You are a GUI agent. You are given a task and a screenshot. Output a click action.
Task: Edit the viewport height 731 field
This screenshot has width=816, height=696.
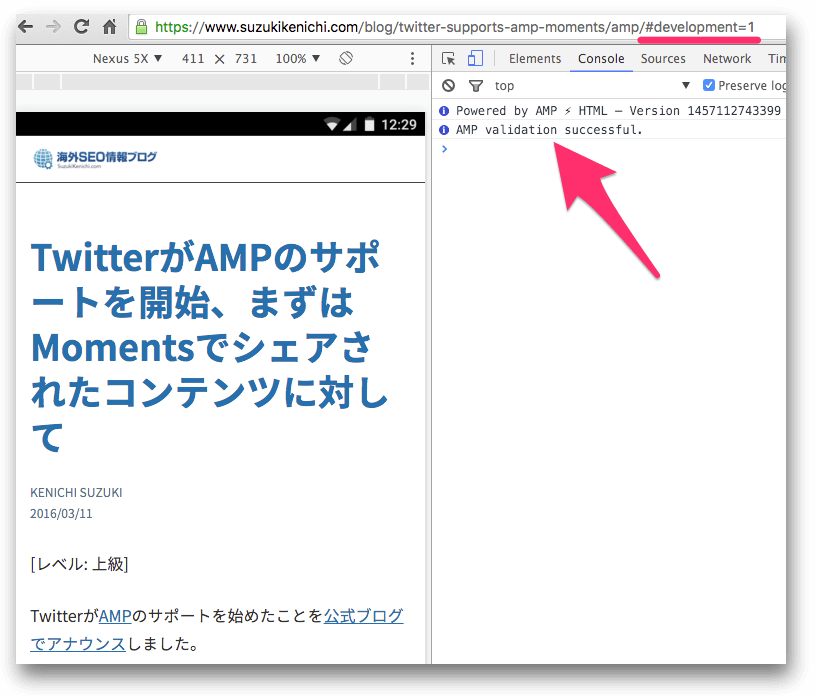[246, 58]
